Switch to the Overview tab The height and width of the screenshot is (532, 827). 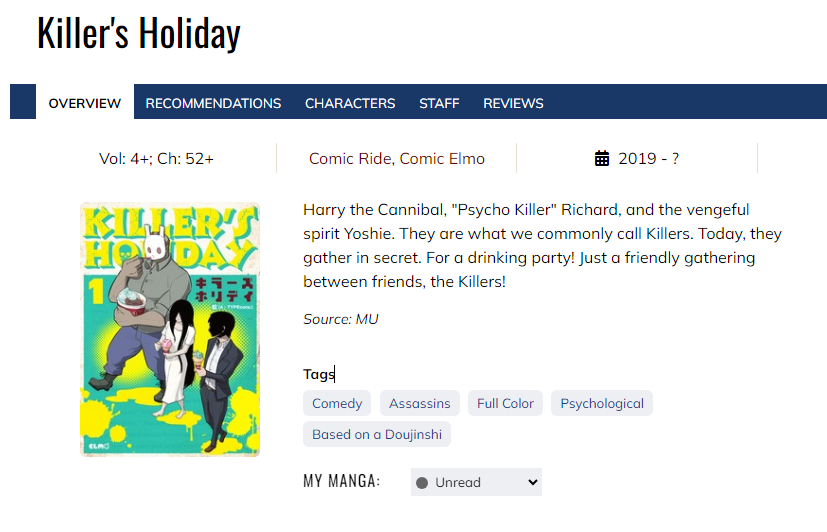pos(85,103)
